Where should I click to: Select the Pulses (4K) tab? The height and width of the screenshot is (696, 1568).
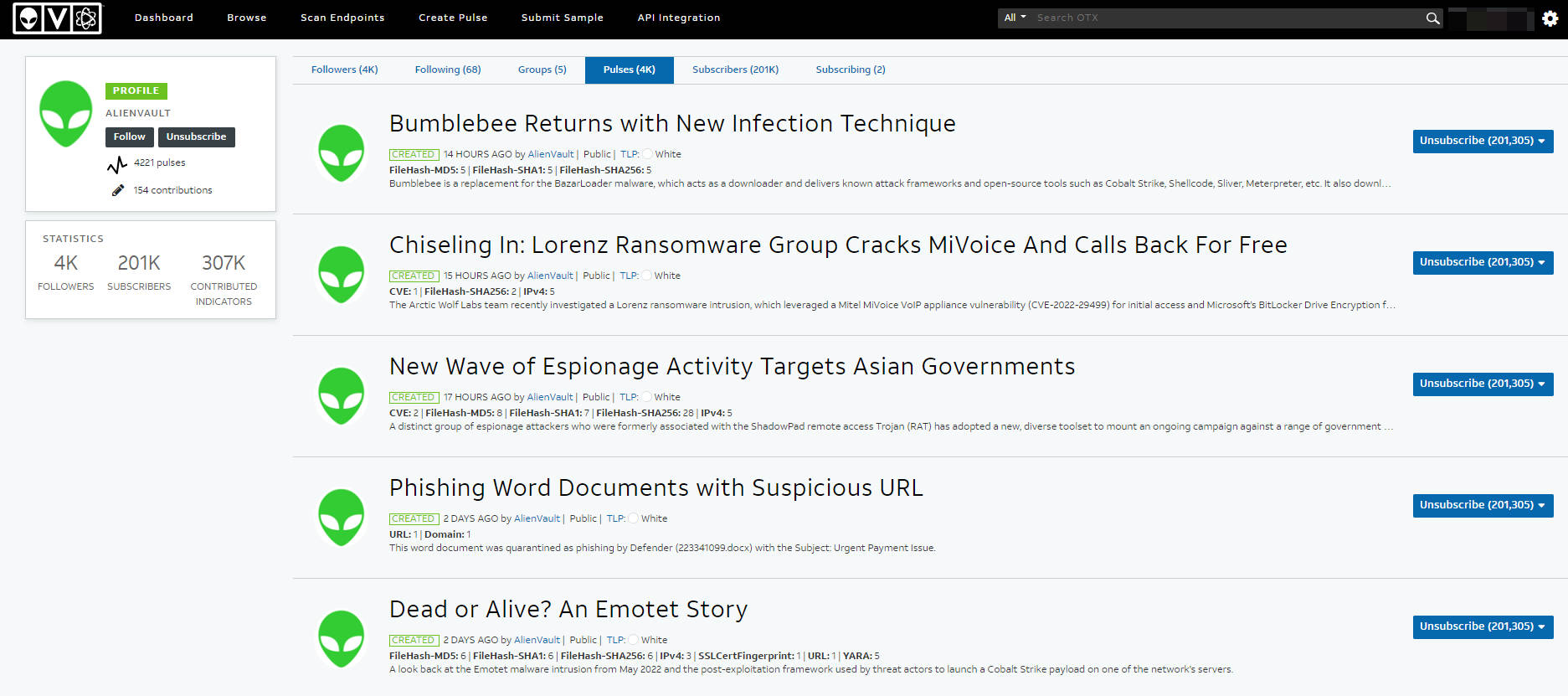(630, 70)
